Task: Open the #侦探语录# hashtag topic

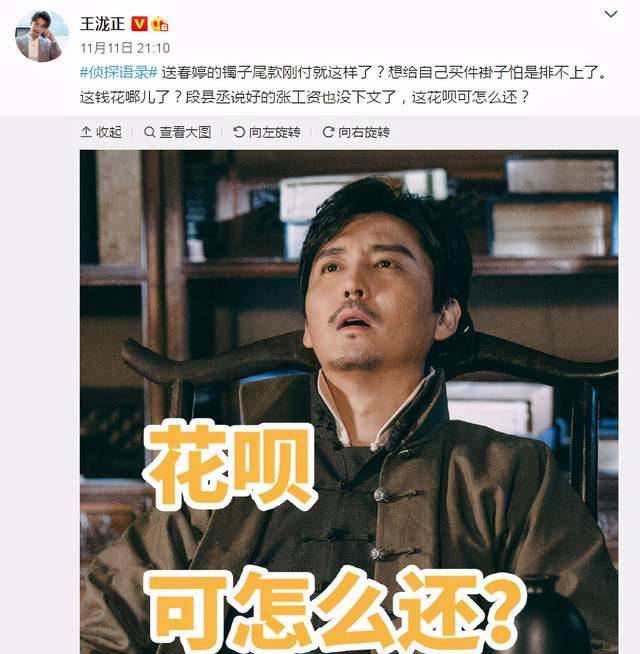Action: pyautogui.click(x=118, y=73)
